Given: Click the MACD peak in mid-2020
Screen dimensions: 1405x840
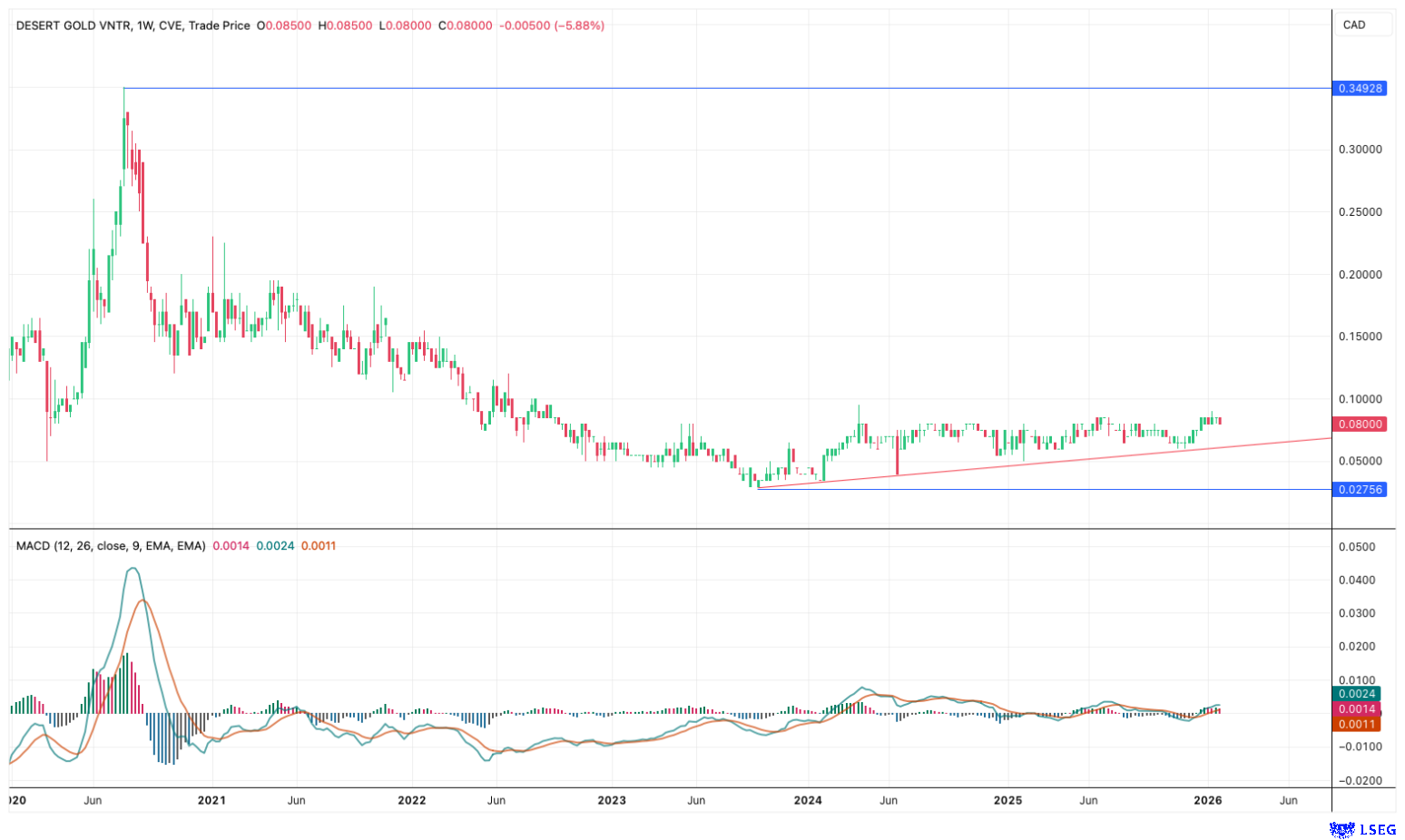Looking at the screenshot, I should pyautogui.click(x=133, y=569).
